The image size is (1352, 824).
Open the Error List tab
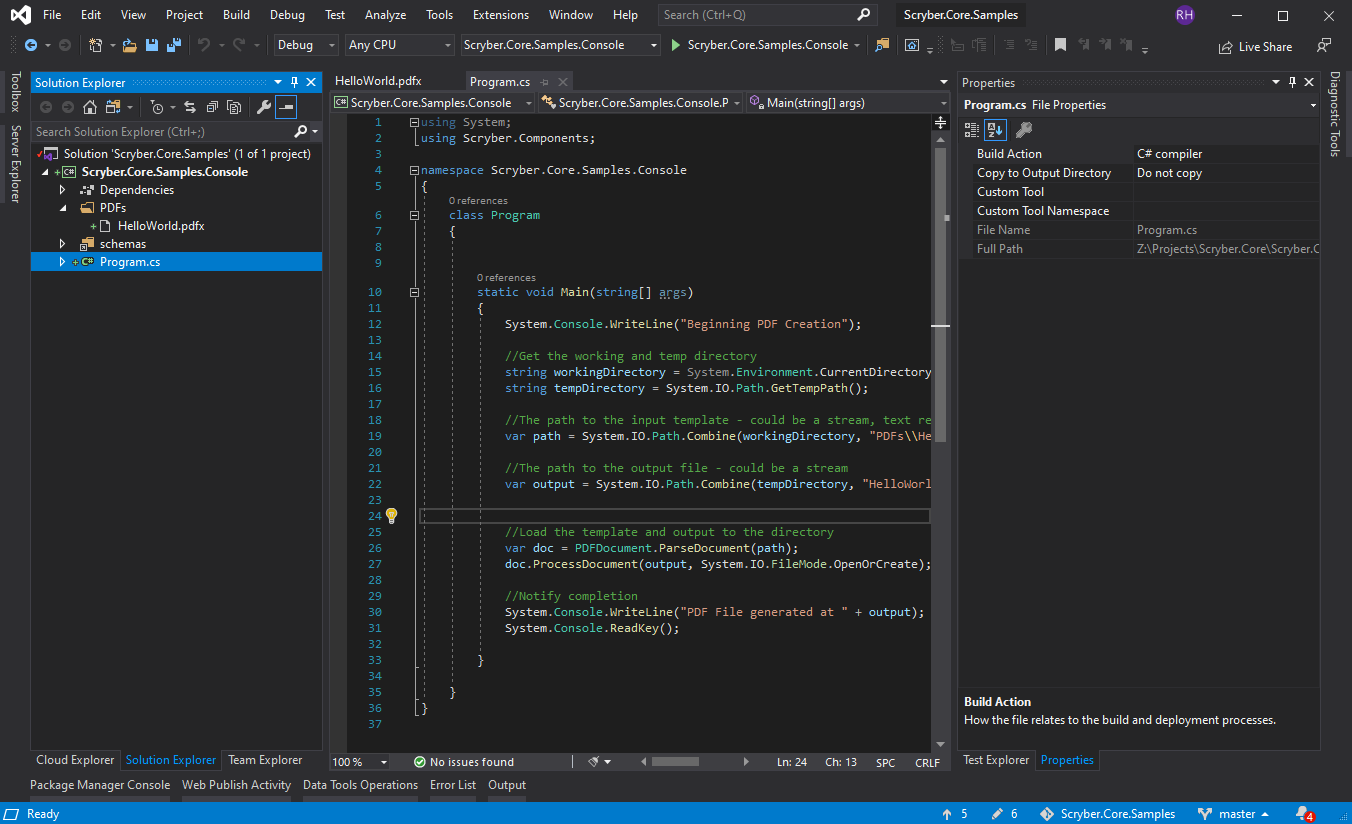[x=453, y=785]
